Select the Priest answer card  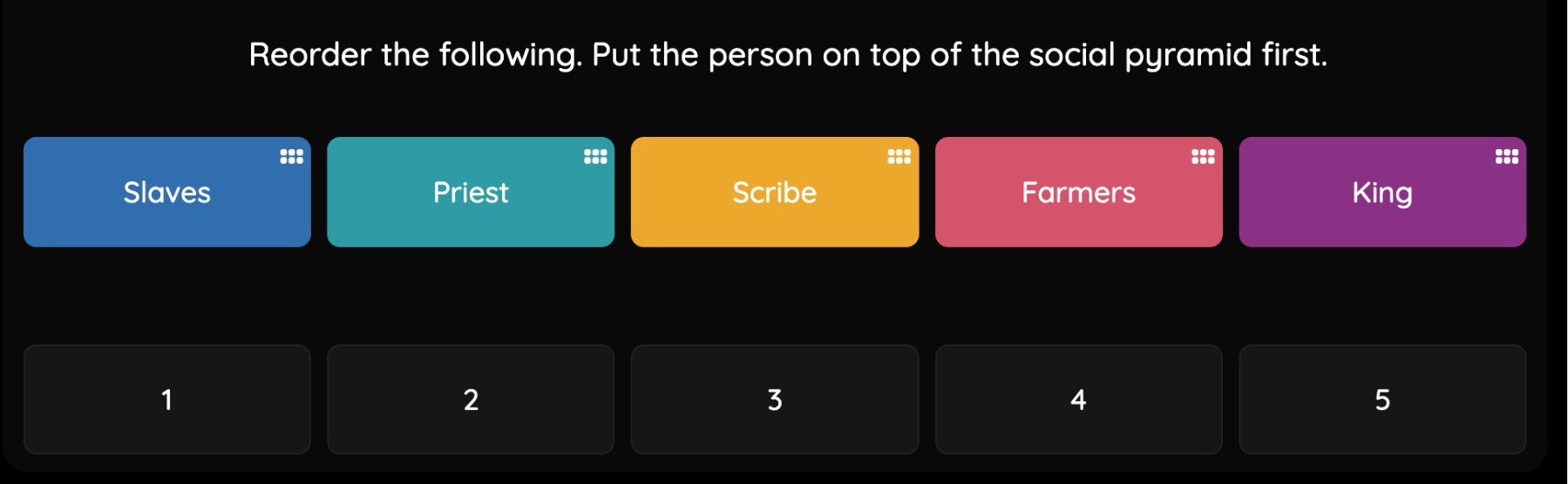point(471,193)
